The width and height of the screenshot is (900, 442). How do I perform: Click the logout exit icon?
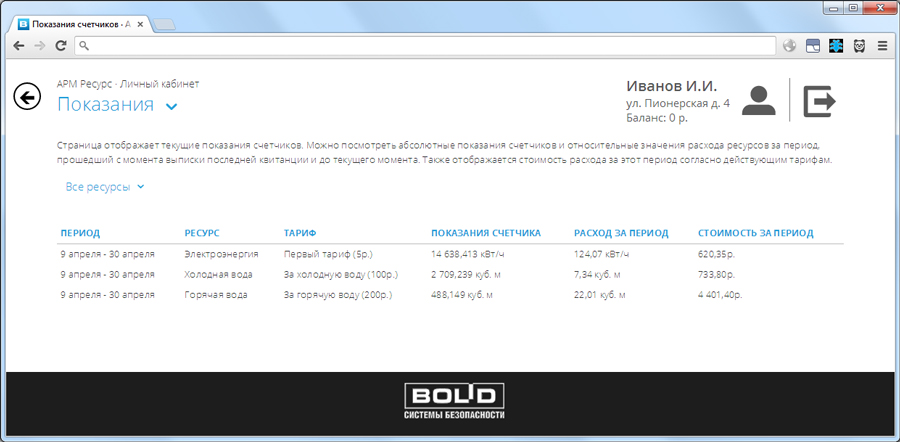coord(819,101)
